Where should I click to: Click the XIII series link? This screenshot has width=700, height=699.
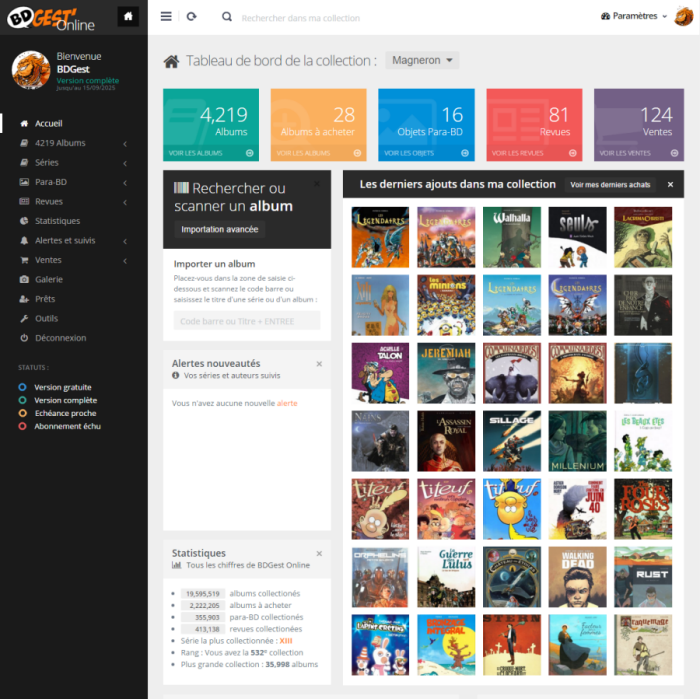click(286, 641)
